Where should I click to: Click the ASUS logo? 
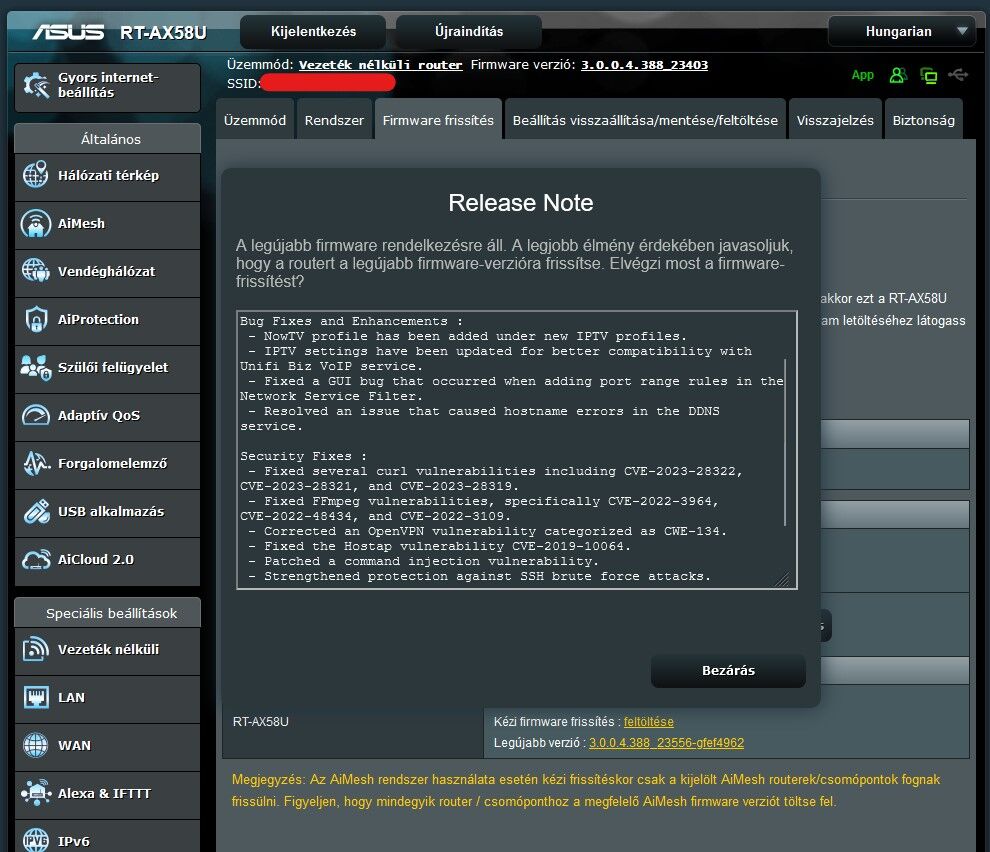coord(68,32)
